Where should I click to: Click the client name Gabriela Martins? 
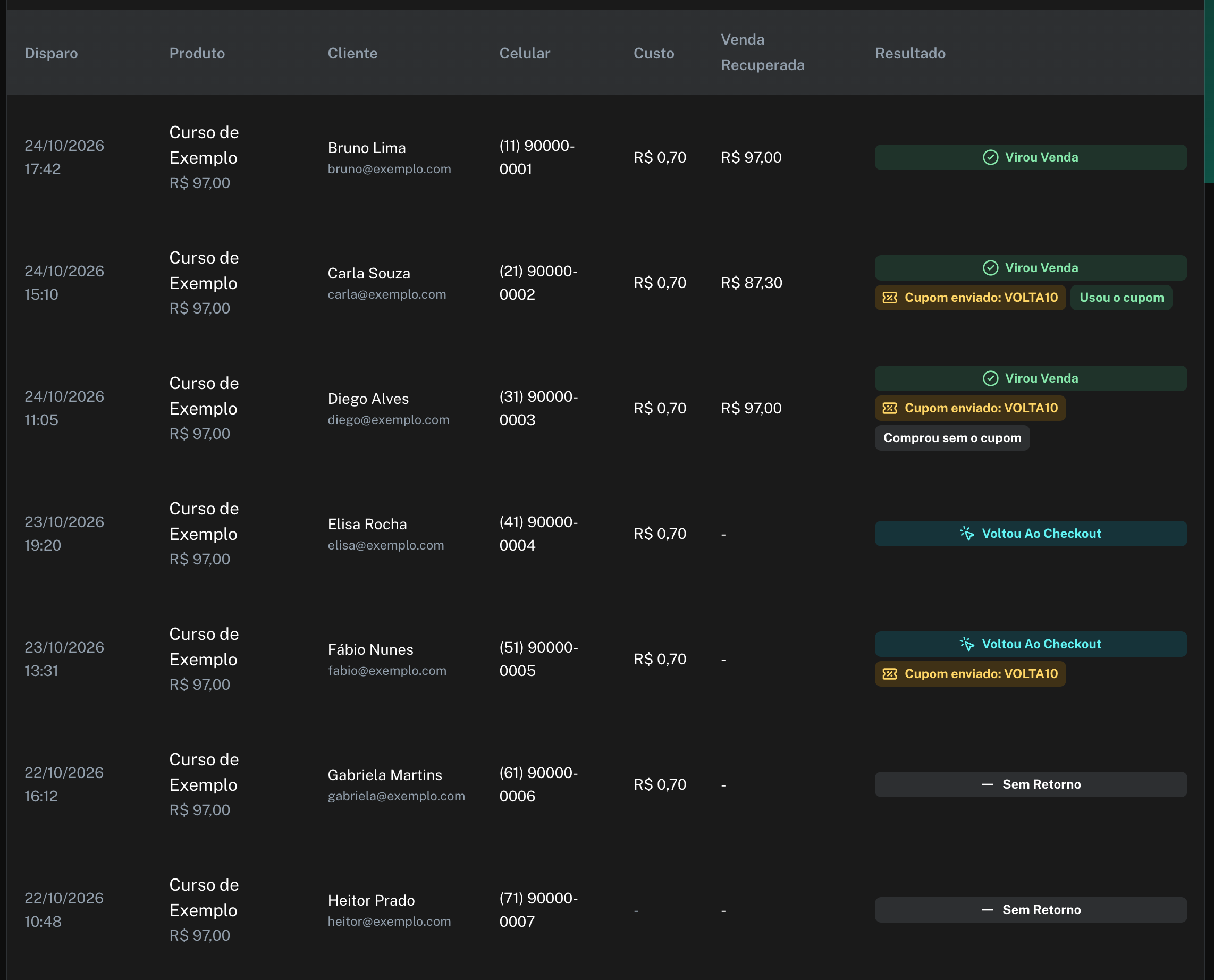tap(385, 775)
